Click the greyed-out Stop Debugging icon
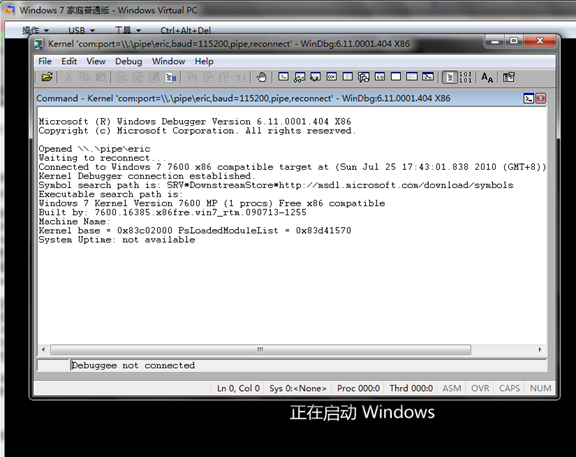This screenshot has height=457, width=576. pyautogui.click(x=154, y=77)
